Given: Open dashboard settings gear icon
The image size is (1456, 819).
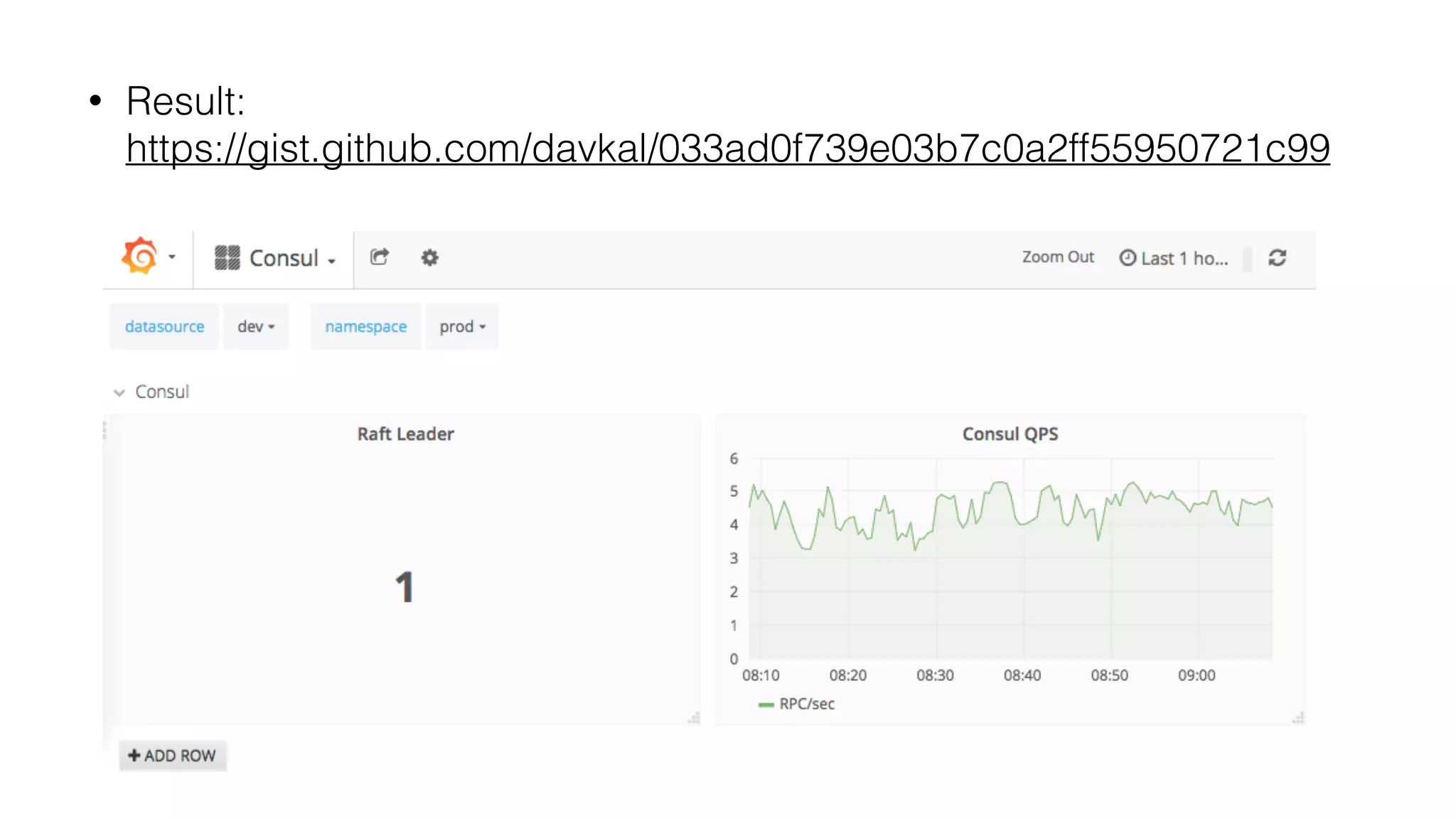Looking at the screenshot, I should [x=429, y=257].
